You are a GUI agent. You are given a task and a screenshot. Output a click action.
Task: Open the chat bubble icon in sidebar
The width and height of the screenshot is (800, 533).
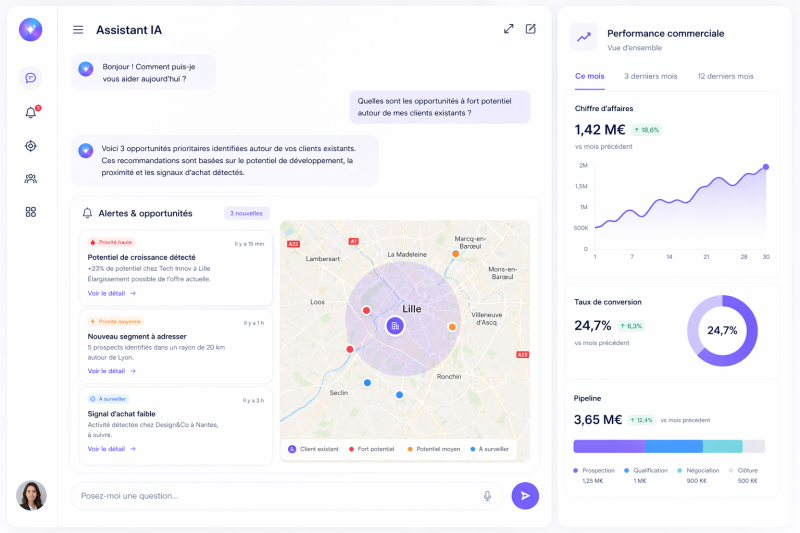click(x=31, y=78)
